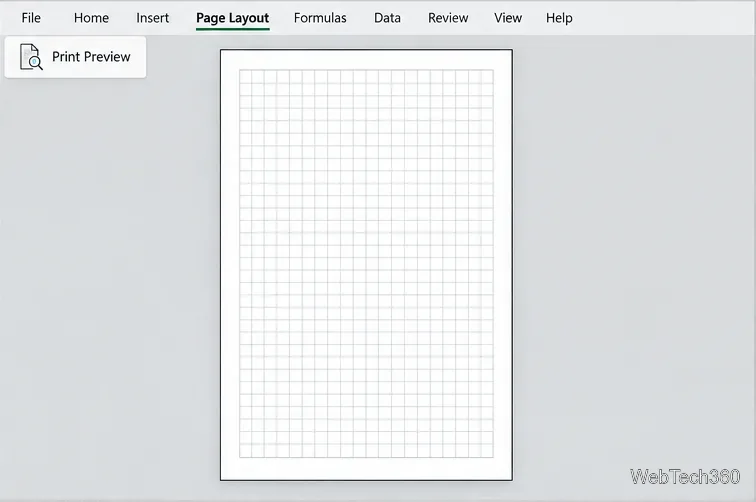Switch to the Home tab
Screen dimensions: 756x502
91,18
